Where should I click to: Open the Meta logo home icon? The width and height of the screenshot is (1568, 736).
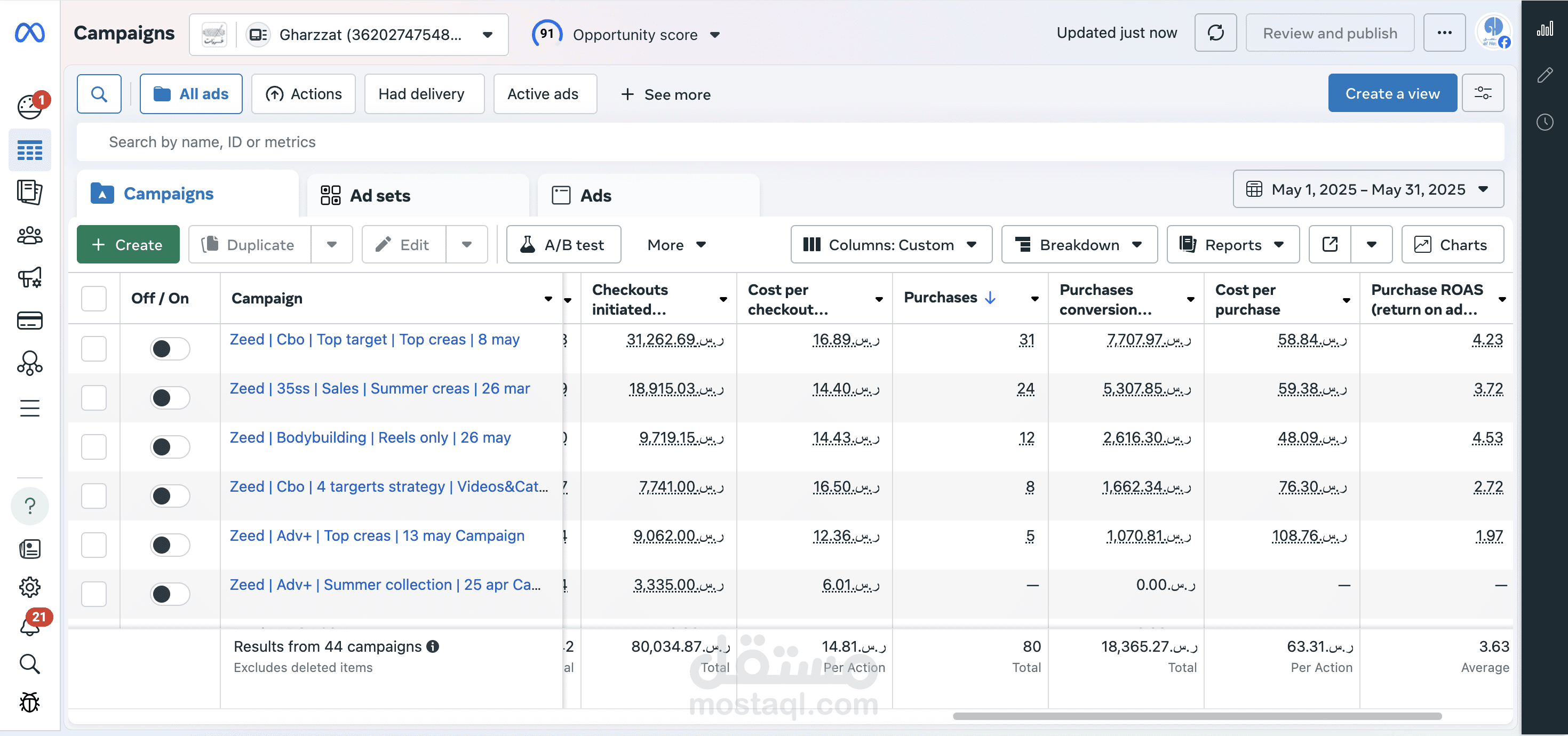click(29, 32)
